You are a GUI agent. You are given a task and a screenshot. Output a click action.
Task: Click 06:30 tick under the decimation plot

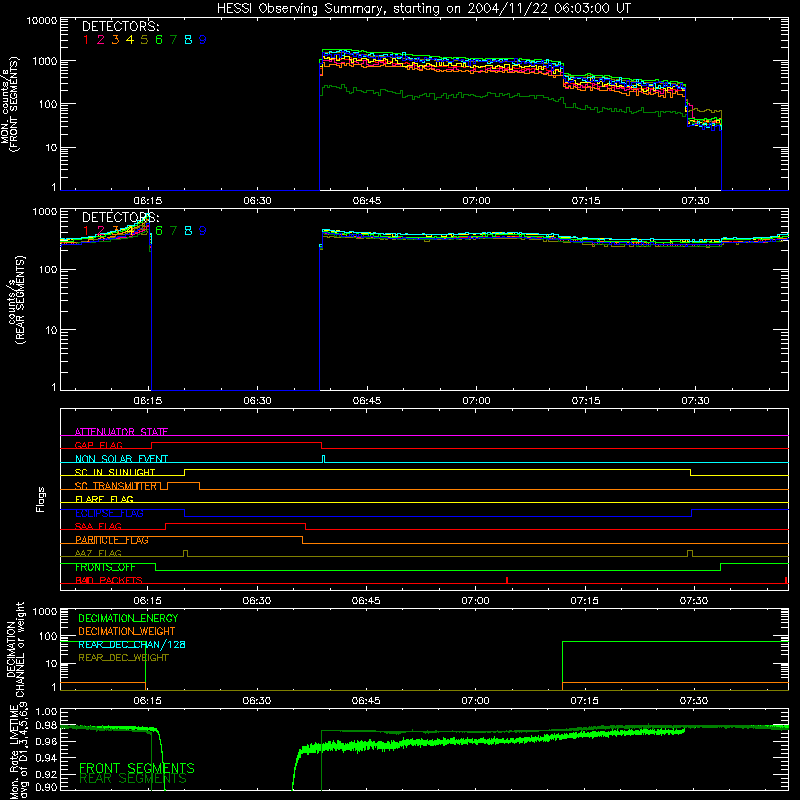coord(257,701)
